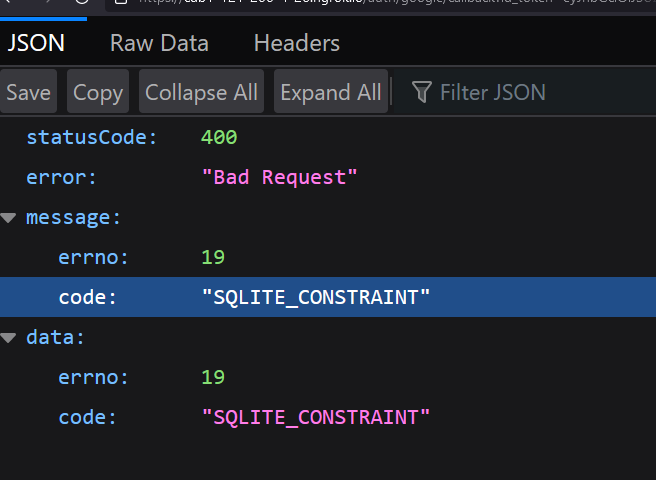The width and height of the screenshot is (656, 480).
Task: Select the value 400
Action: click(x=219, y=137)
